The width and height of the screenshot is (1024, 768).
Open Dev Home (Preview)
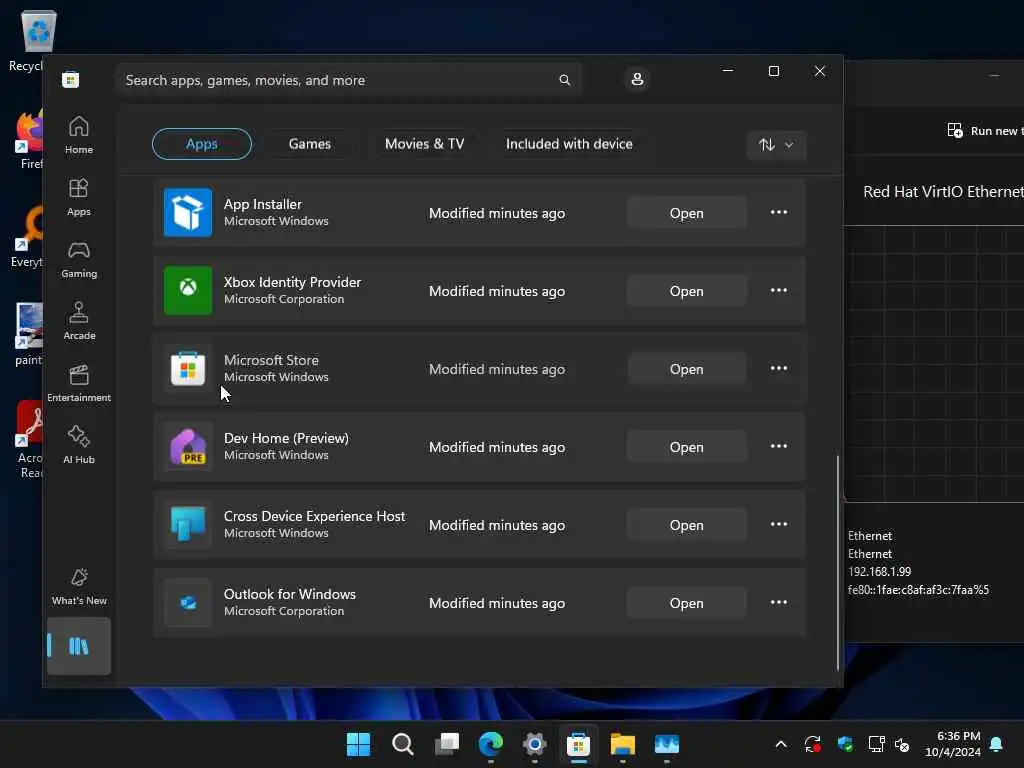pyautogui.click(x=686, y=447)
